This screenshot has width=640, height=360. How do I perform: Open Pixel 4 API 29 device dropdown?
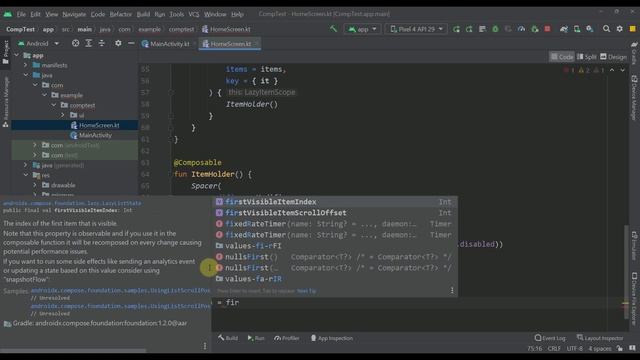(x=416, y=29)
